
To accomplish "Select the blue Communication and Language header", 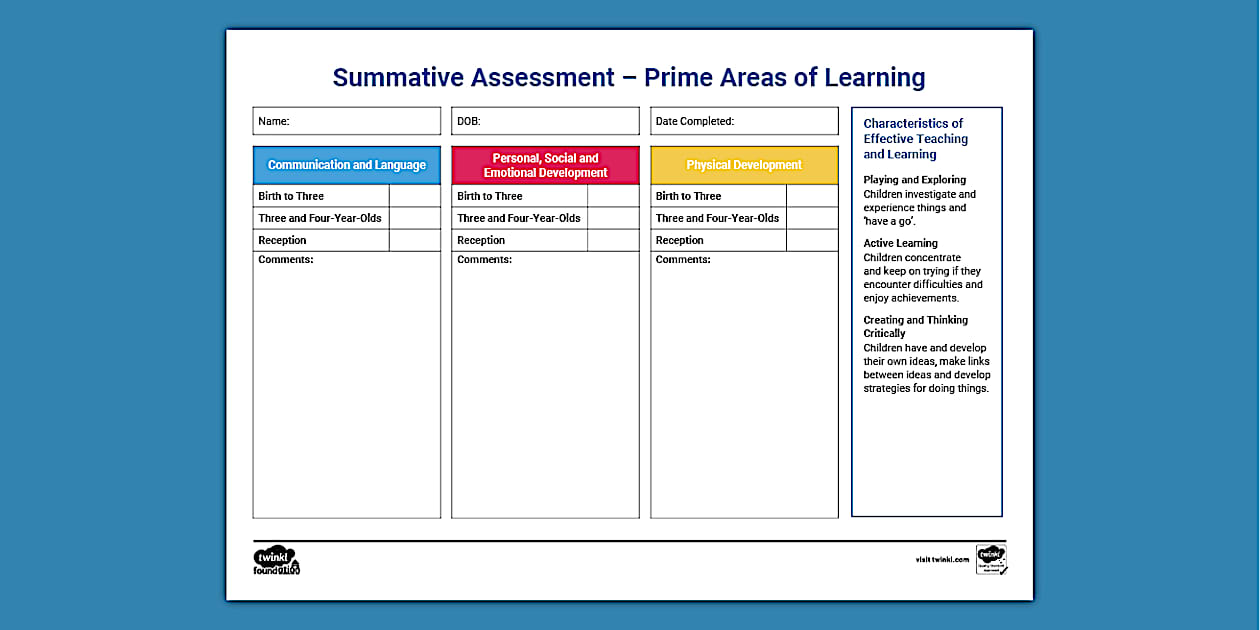I will click(346, 165).
